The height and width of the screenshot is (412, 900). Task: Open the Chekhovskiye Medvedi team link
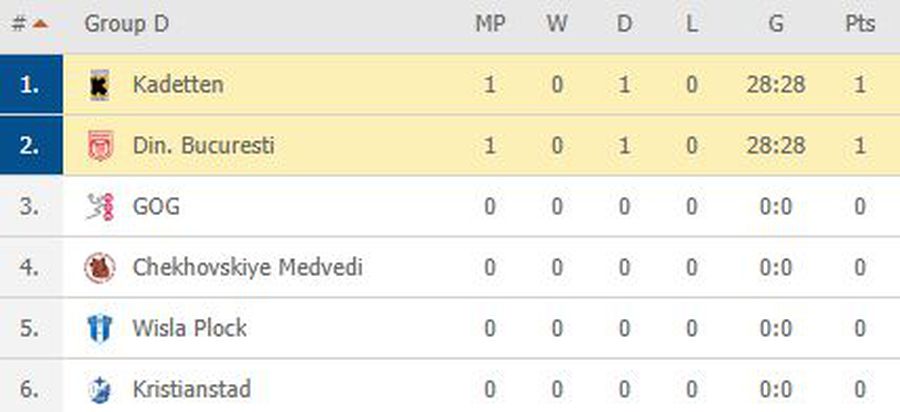pyautogui.click(x=247, y=267)
